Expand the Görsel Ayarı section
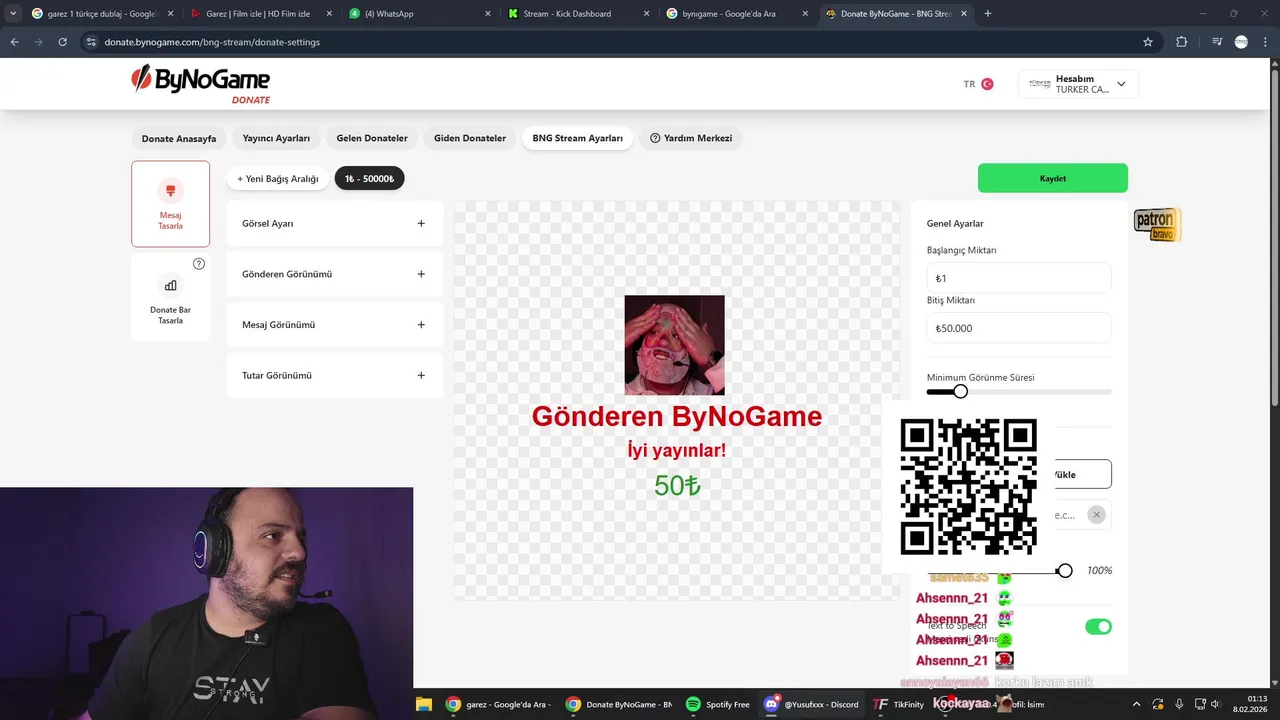The image size is (1280, 720). (x=335, y=224)
